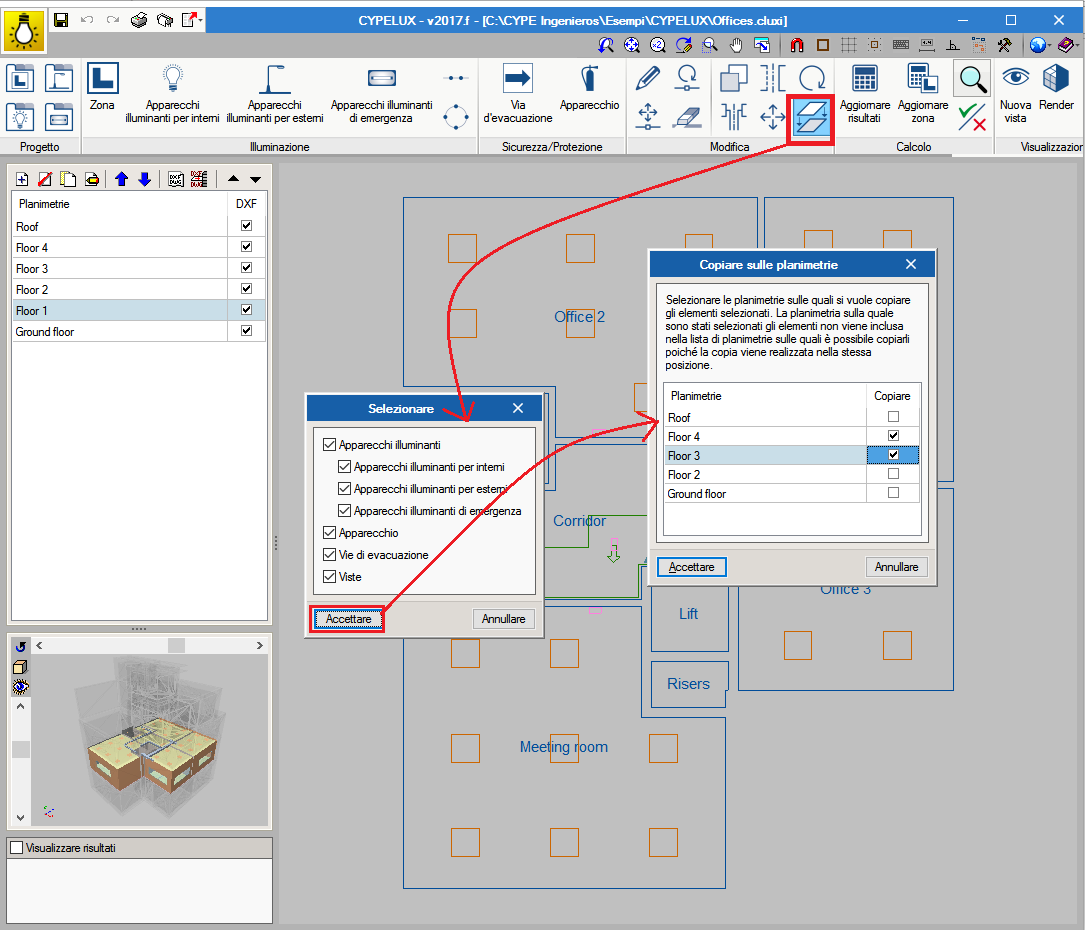
Task: Save the project with the floppy disk icon
Action: click(61, 20)
